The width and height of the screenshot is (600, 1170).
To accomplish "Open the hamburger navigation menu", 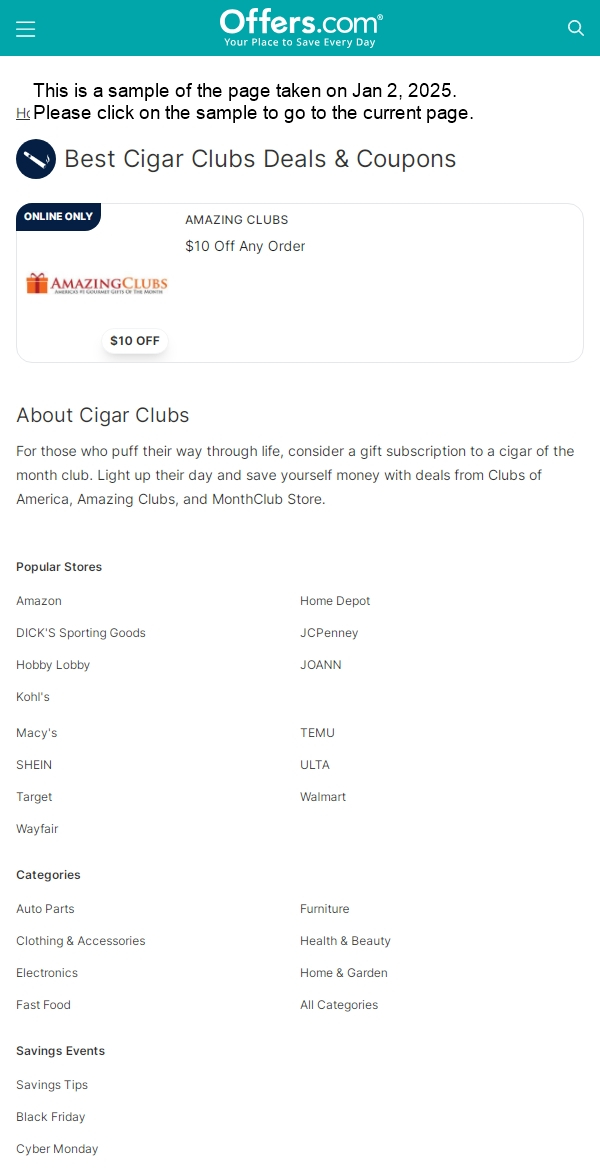I will pyautogui.click(x=25, y=28).
